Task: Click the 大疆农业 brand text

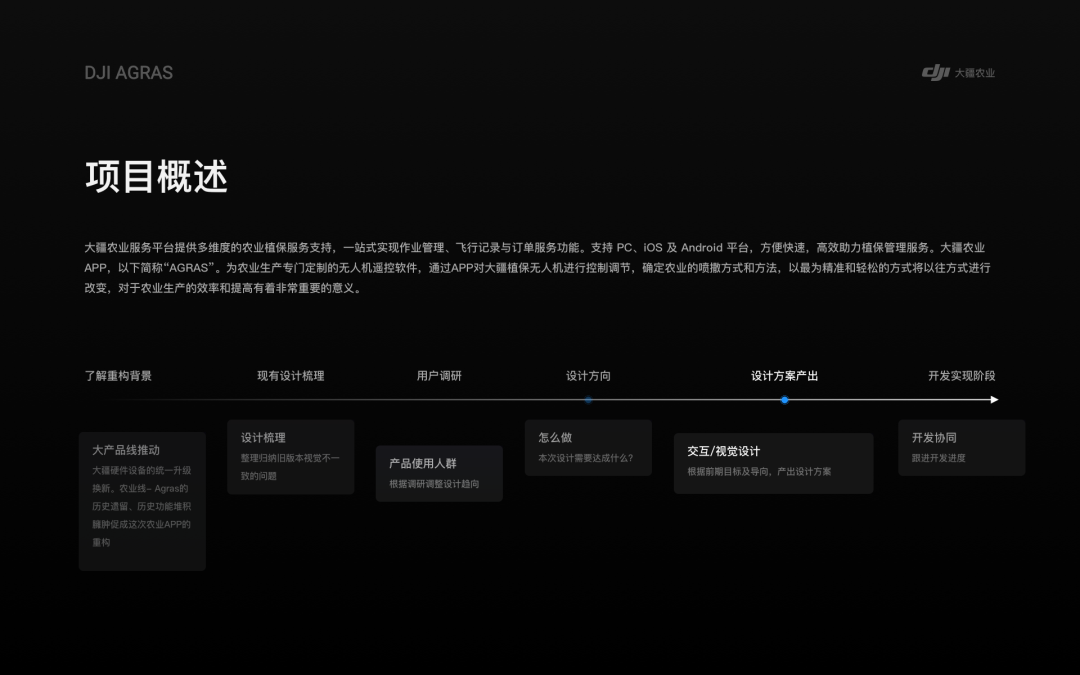Action: (x=975, y=73)
